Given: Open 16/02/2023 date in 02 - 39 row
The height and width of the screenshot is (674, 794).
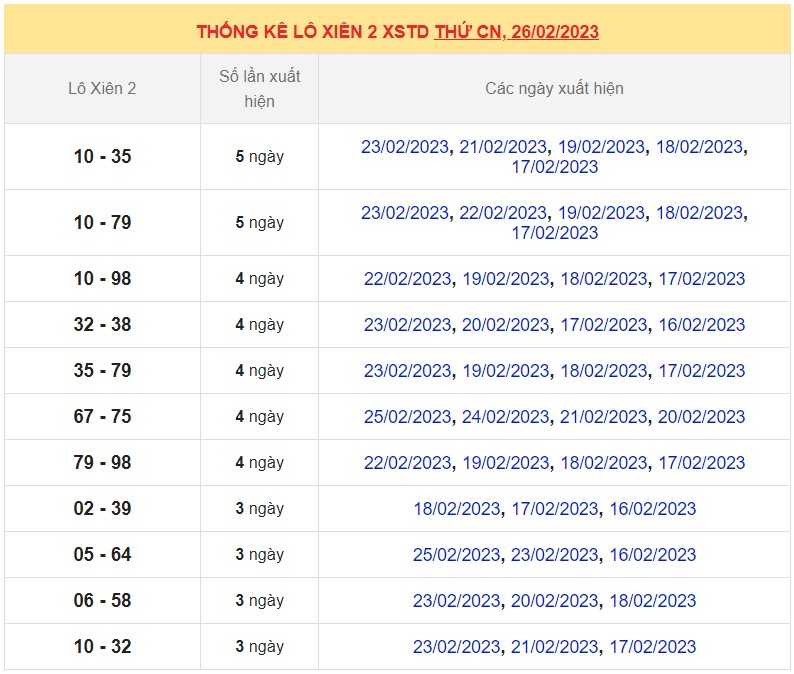Looking at the screenshot, I should click(x=652, y=509).
